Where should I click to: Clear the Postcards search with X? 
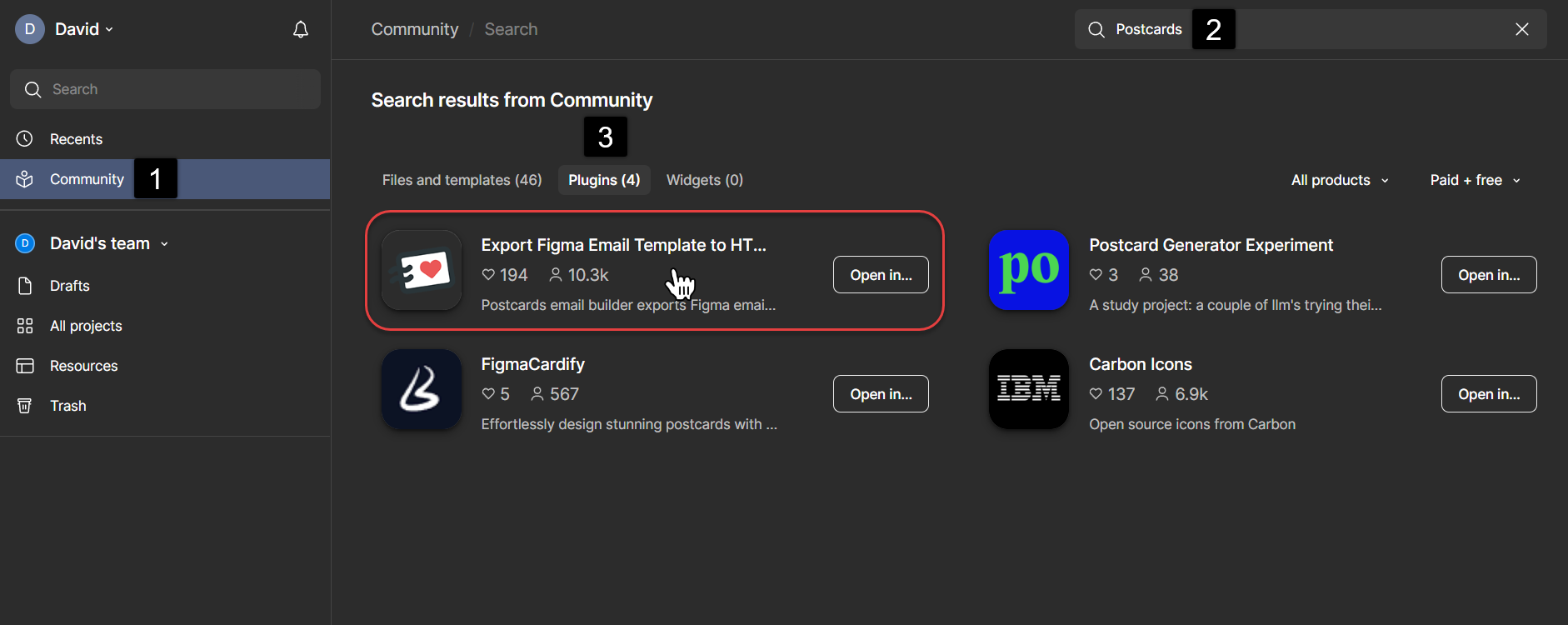(1522, 29)
